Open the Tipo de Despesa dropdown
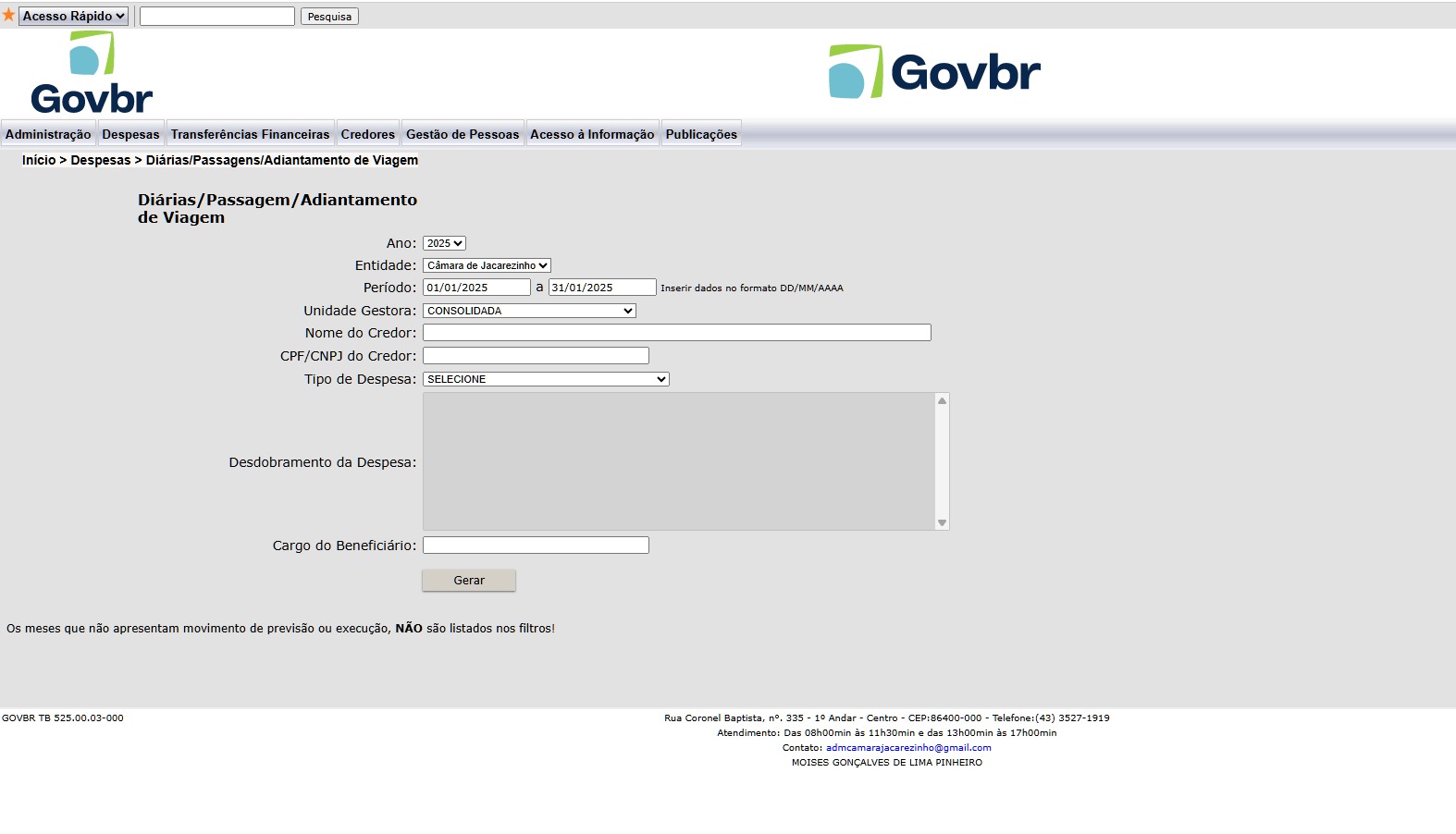Image resolution: width=1456 pixels, height=834 pixels. [546, 379]
